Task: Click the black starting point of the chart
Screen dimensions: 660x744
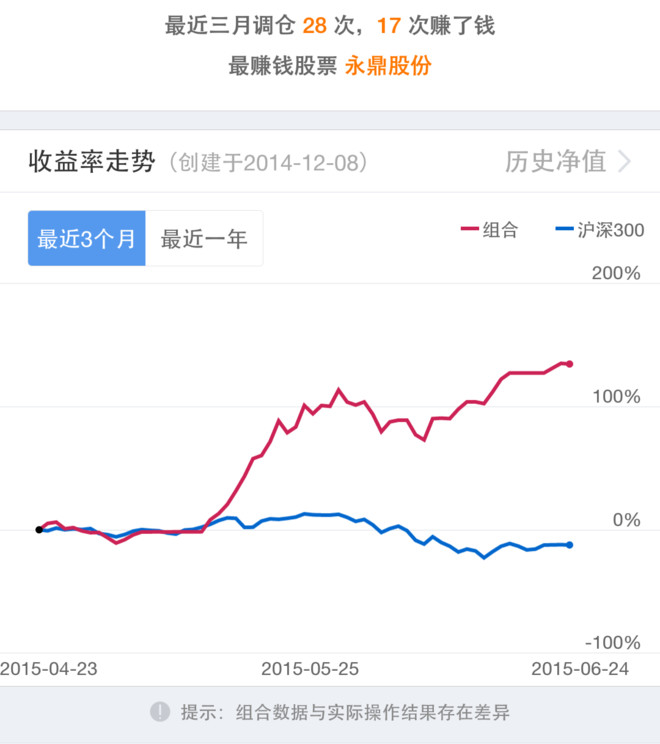Action: 39,529
